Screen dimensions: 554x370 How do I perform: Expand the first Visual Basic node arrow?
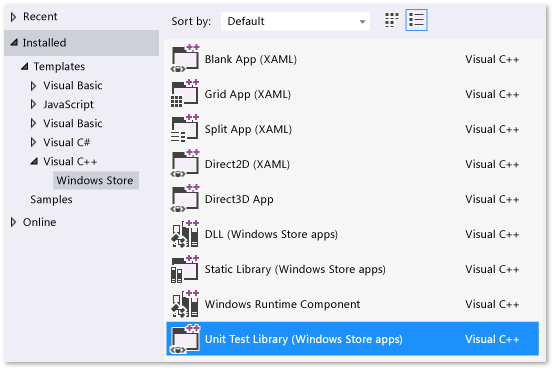point(34,86)
